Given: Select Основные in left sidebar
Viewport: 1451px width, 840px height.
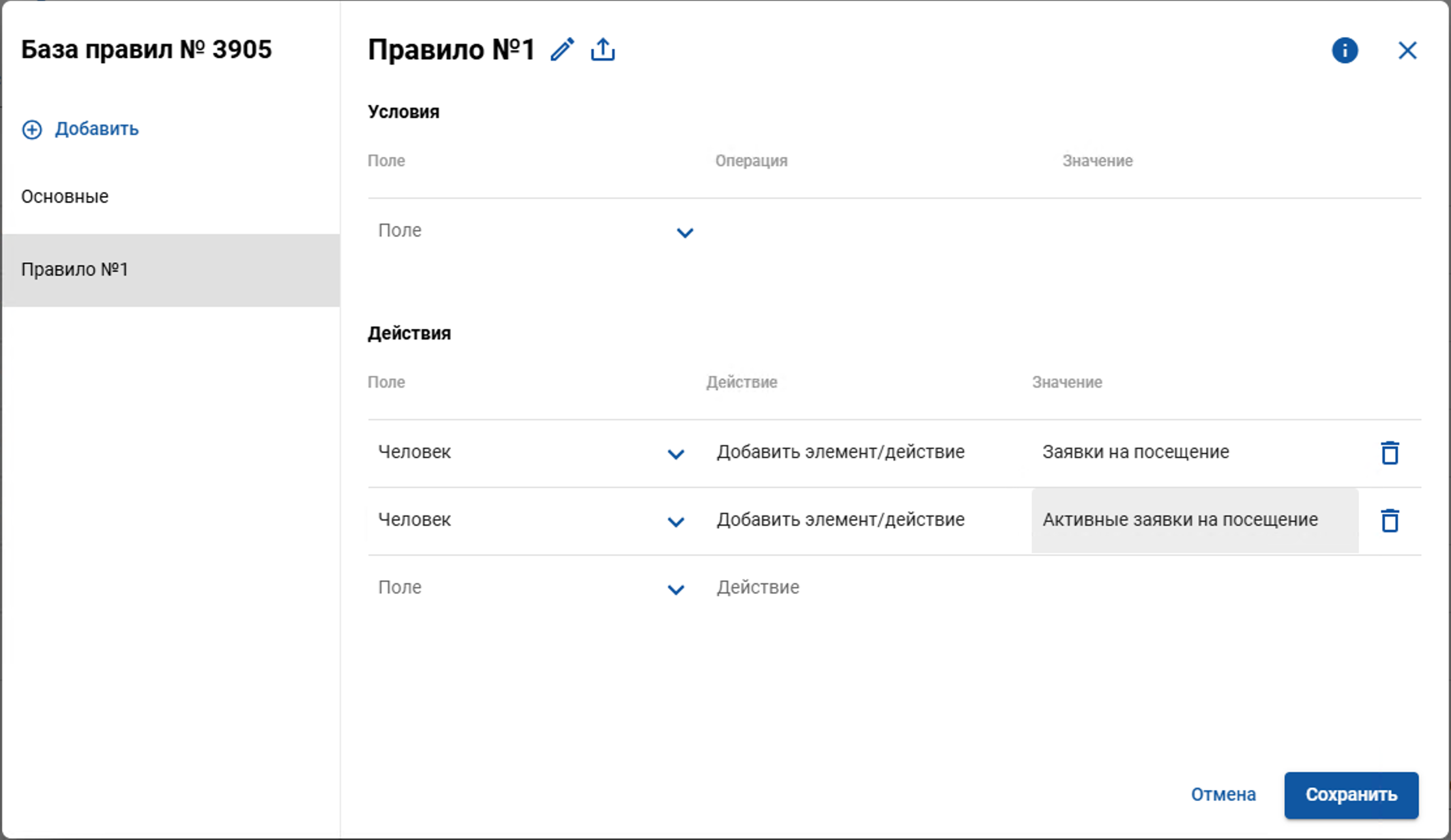Looking at the screenshot, I should pos(65,197).
